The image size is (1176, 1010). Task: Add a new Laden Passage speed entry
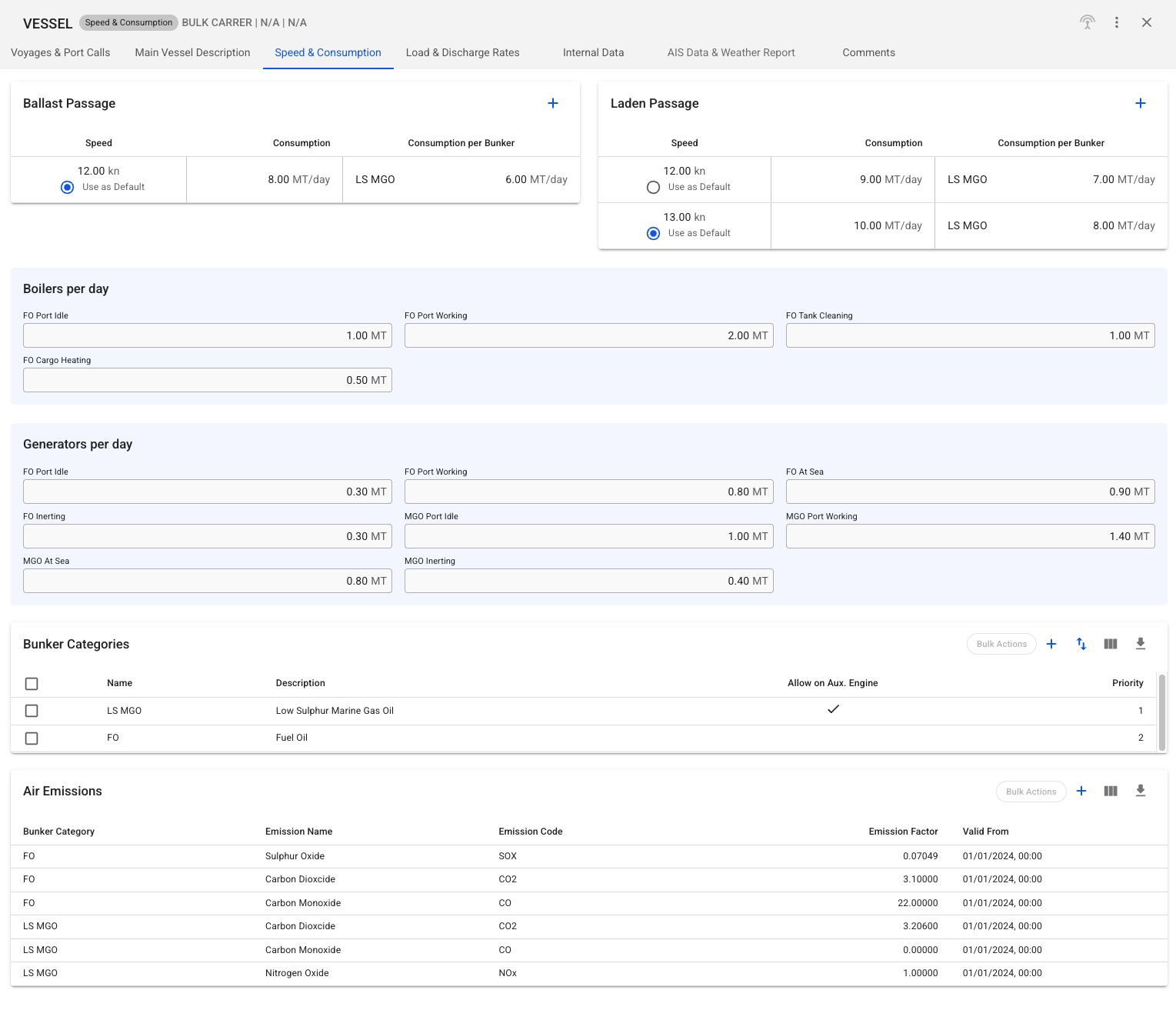tap(1140, 103)
